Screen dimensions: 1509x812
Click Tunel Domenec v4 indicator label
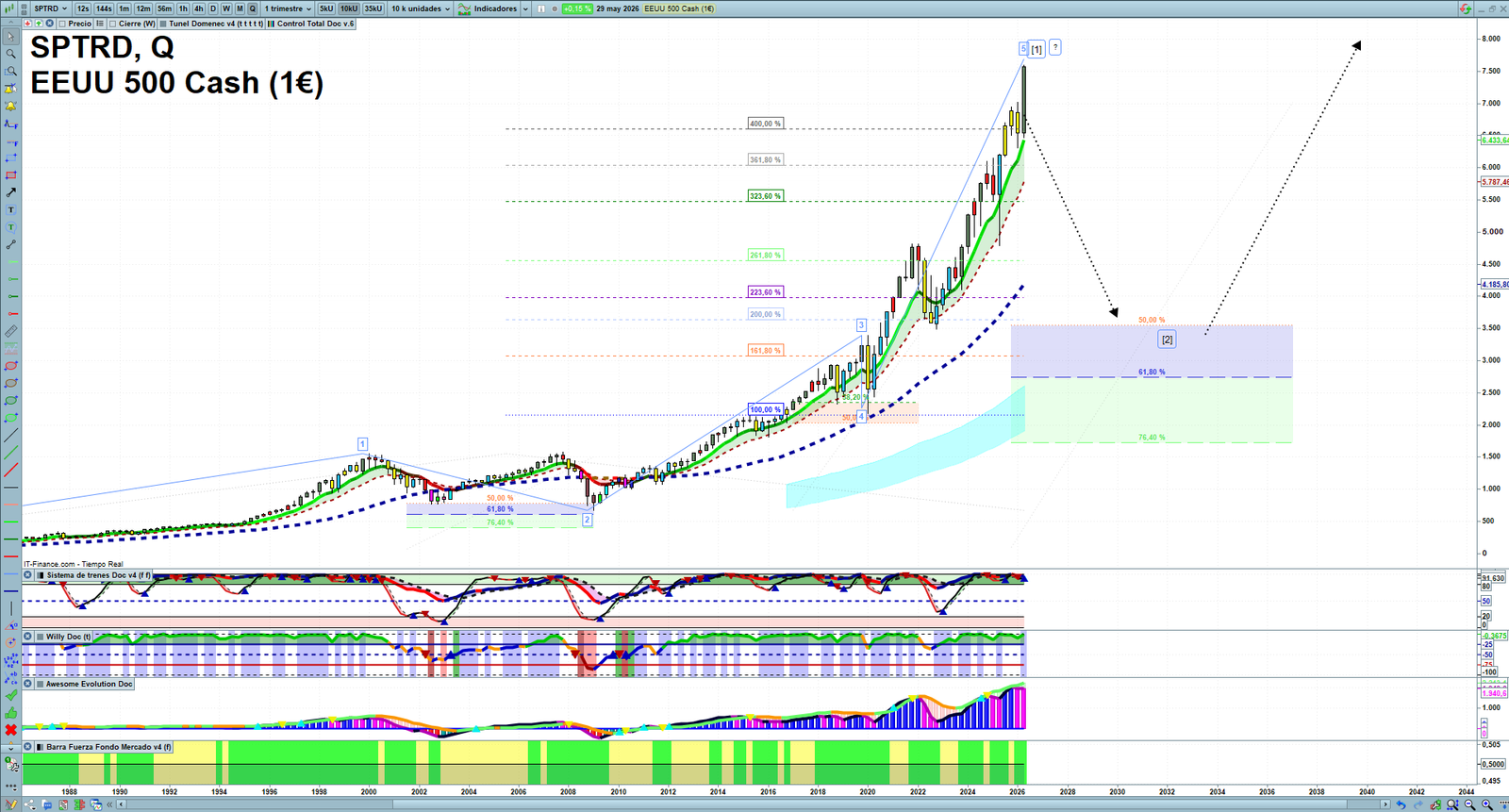(216, 24)
